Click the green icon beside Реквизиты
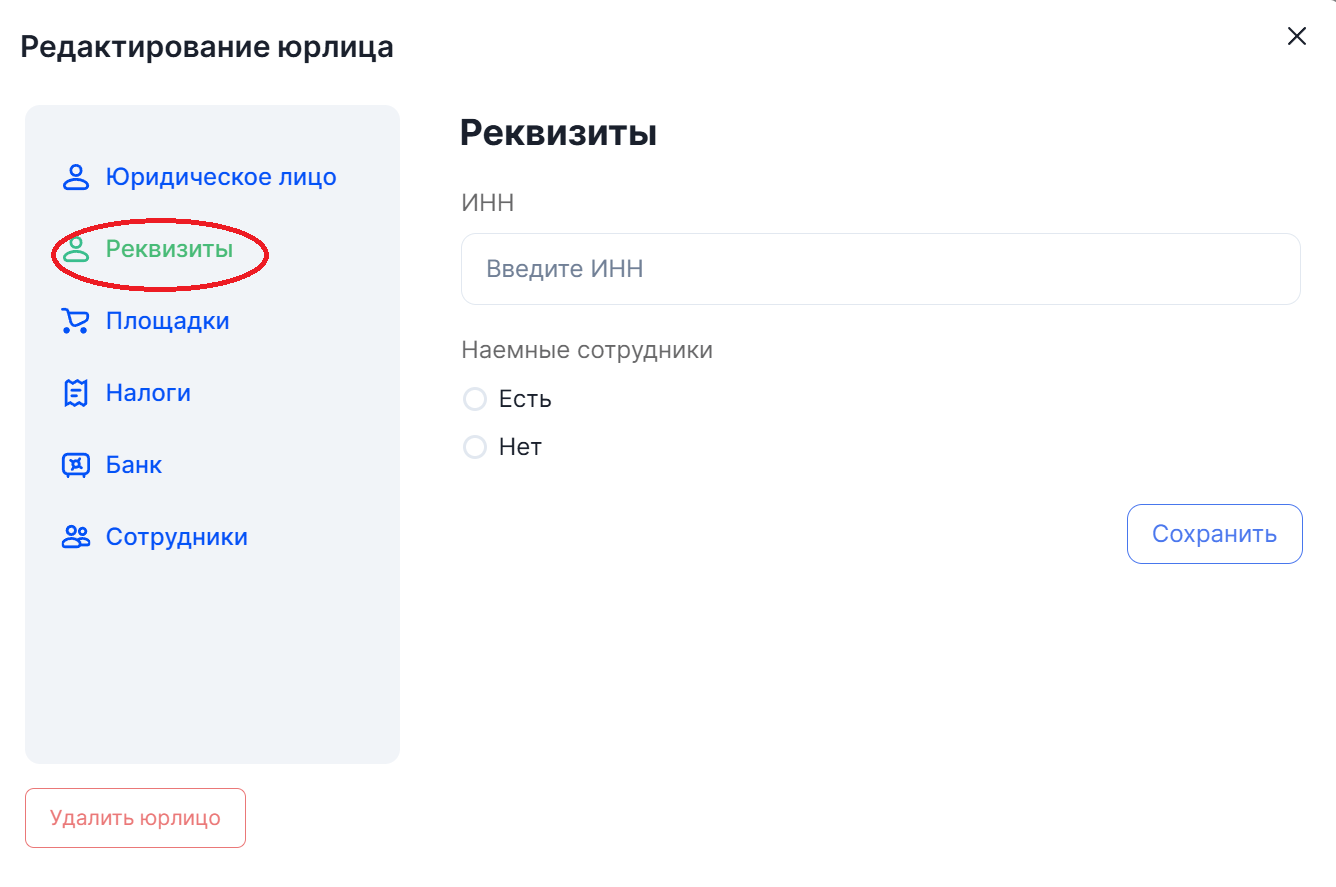 [76, 250]
